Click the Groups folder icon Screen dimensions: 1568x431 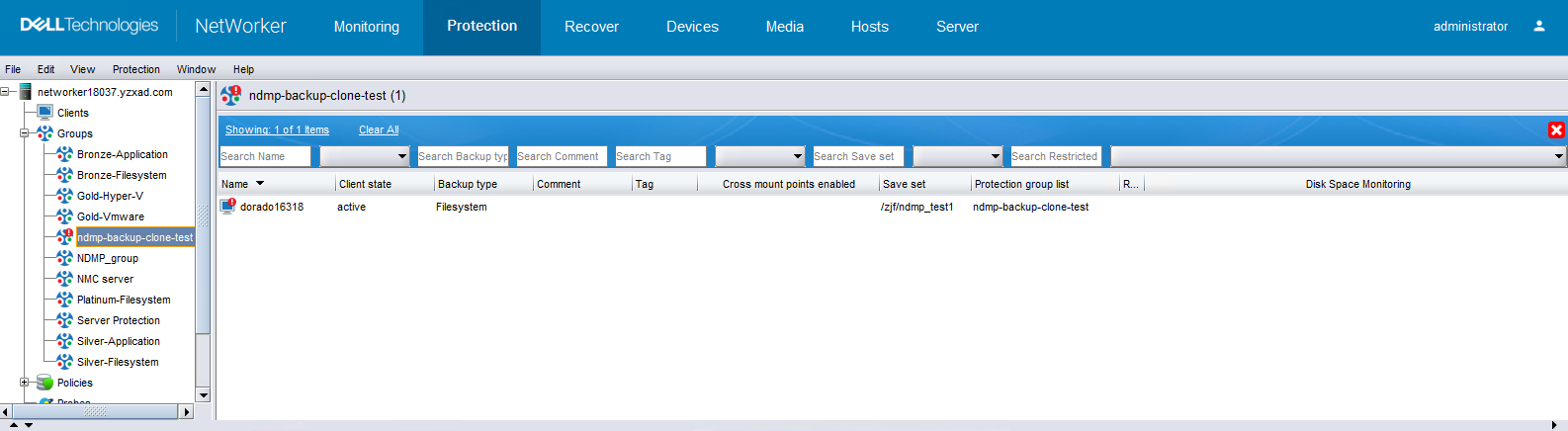44,133
